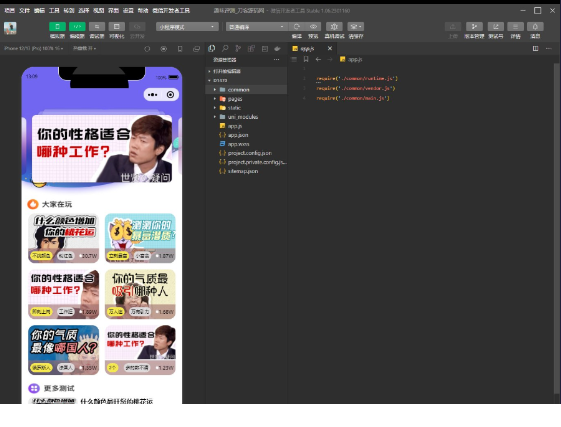
Task: Click the user avatar in the toolbar
Action: pyautogui.click(x=10, y=28)
